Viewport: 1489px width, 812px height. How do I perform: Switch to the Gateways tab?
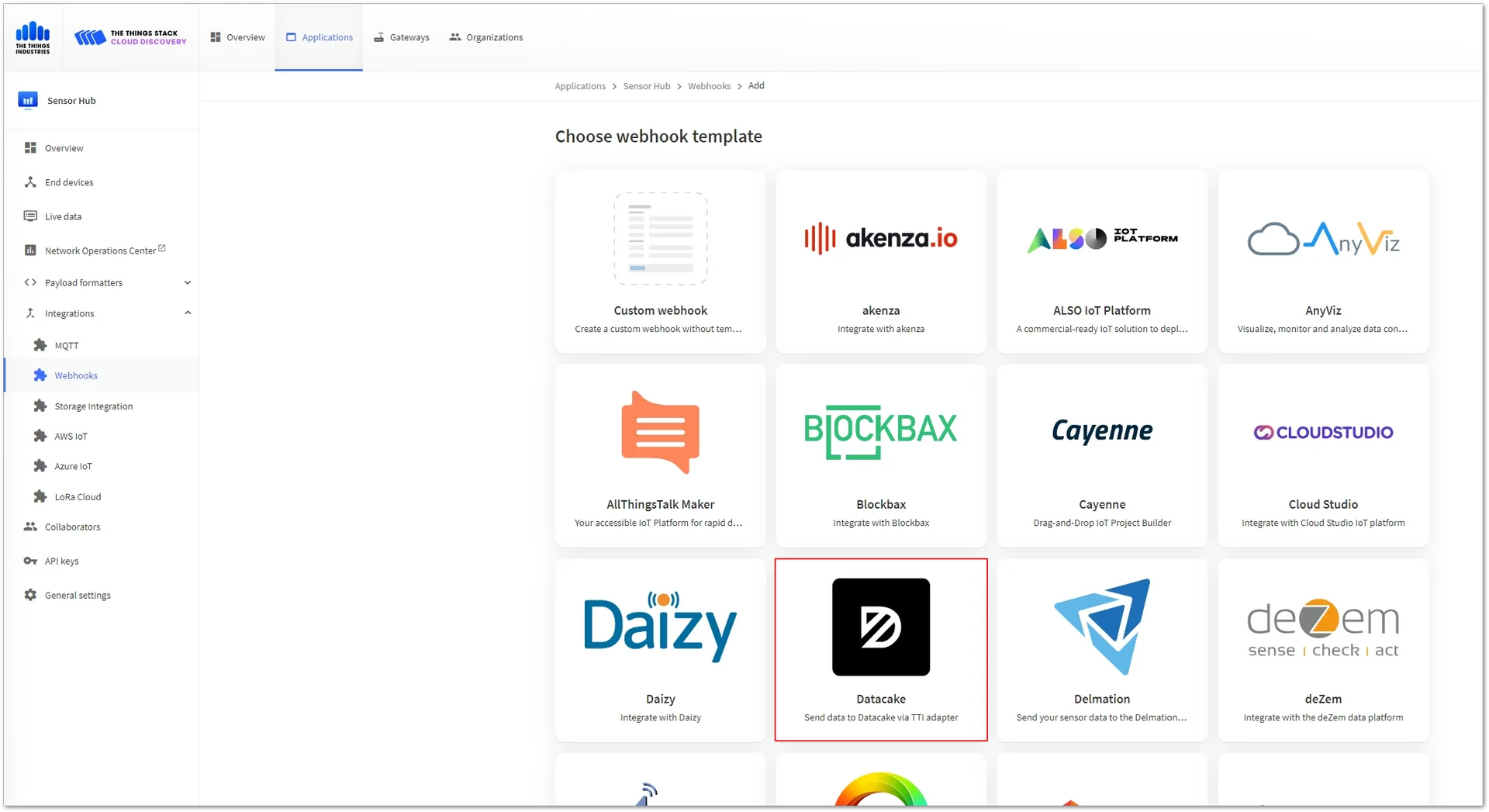(401, 37)
